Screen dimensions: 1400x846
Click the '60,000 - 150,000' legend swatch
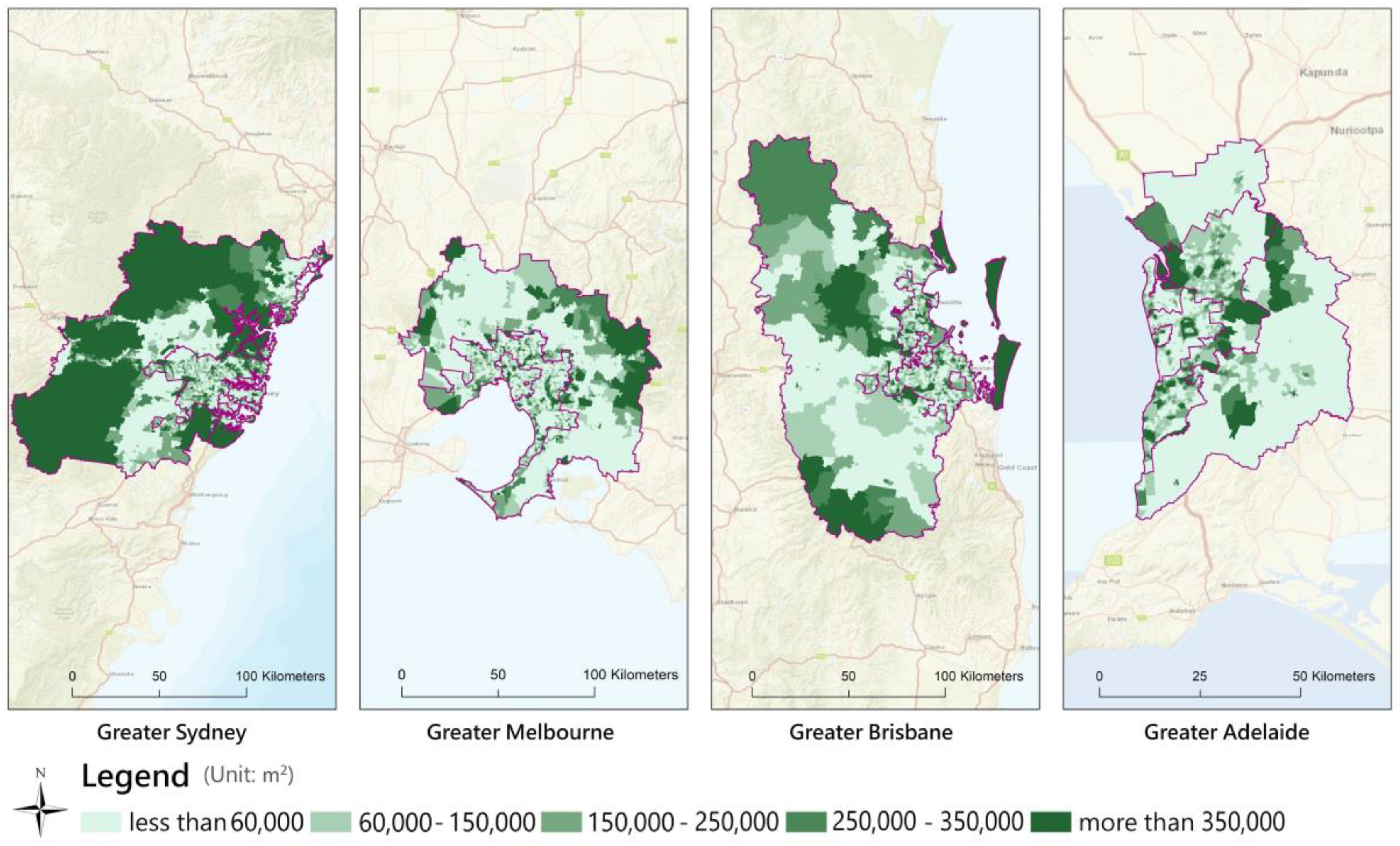click(x=331, y=822)
